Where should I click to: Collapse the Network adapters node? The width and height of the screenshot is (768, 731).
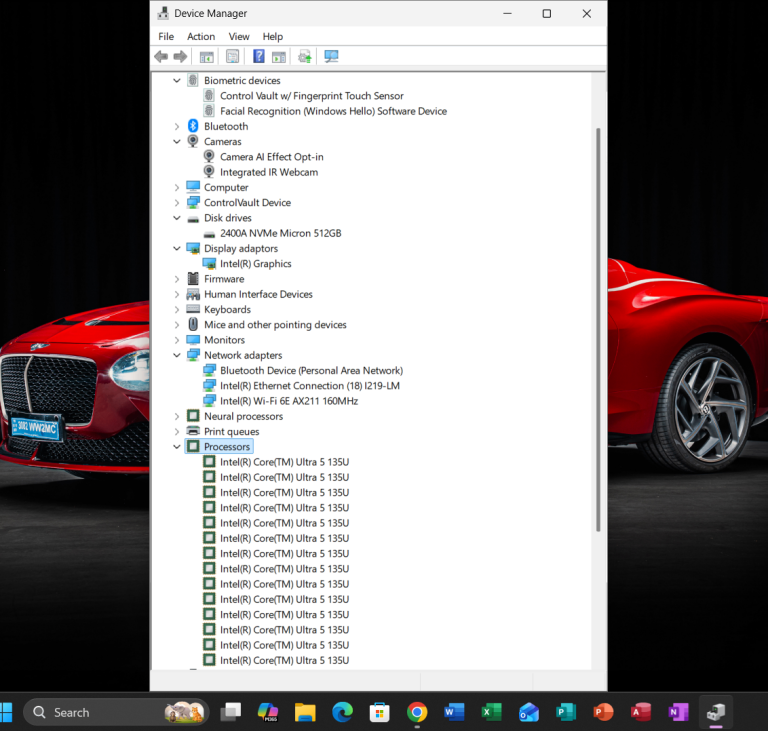[x=177, y=355]
